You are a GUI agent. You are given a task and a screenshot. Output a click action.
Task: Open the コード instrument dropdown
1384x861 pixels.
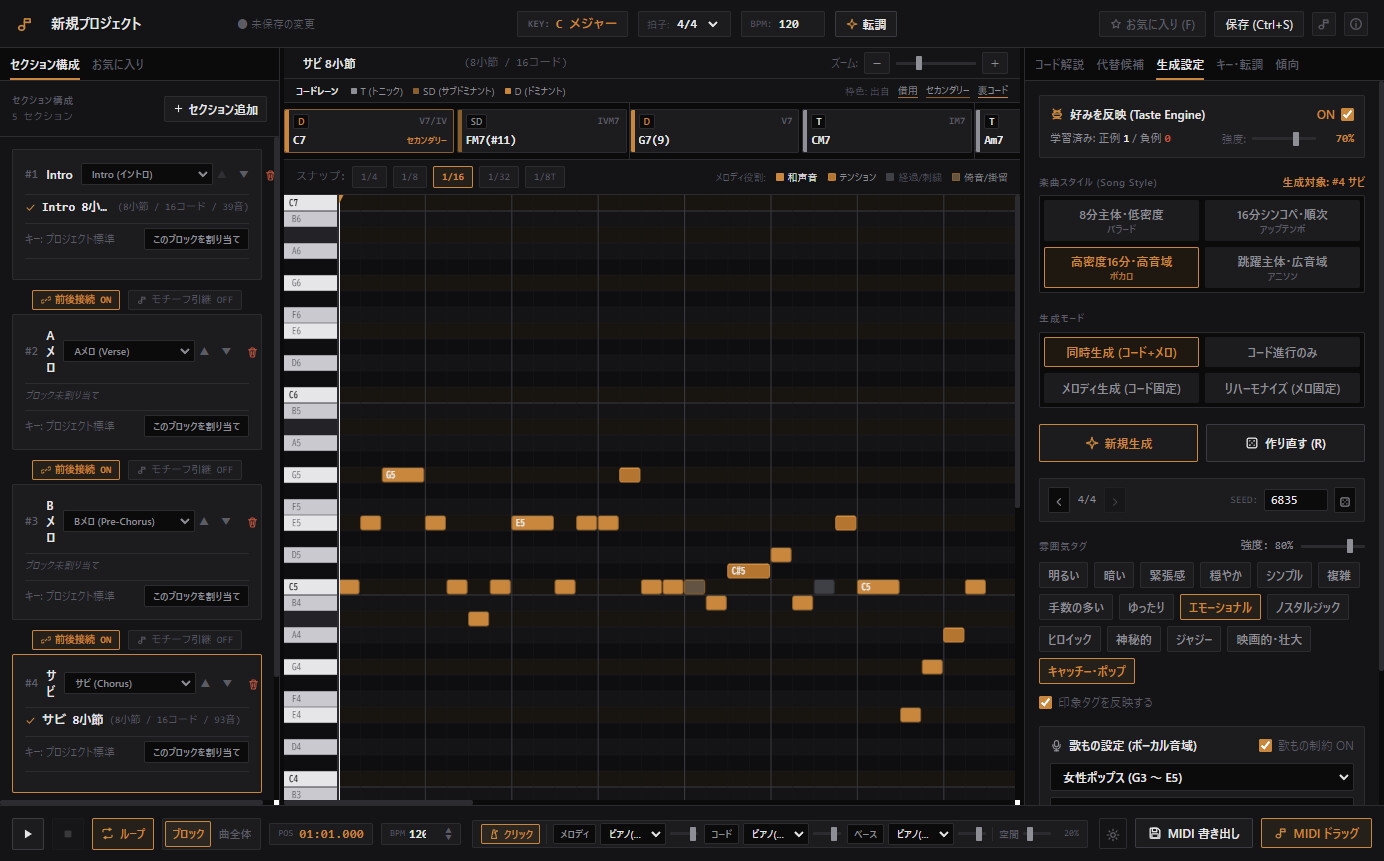(775, 834)
